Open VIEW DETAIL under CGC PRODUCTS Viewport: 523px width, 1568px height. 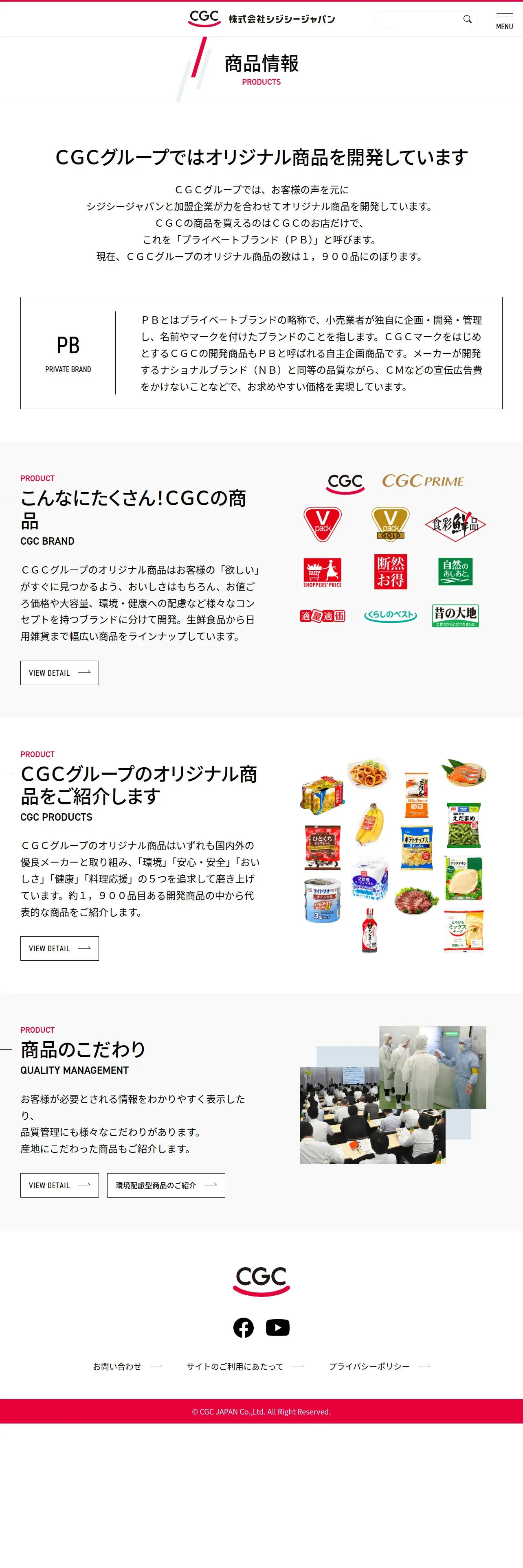click(59, 948)
